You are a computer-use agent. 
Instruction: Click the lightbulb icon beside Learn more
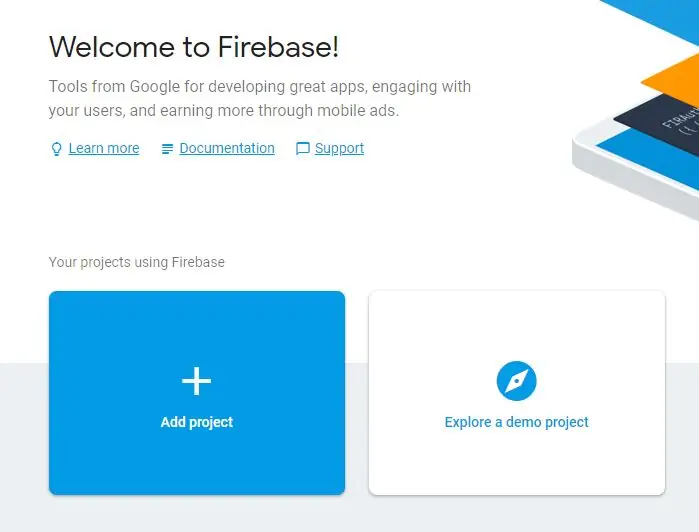(x=56, y=149)
